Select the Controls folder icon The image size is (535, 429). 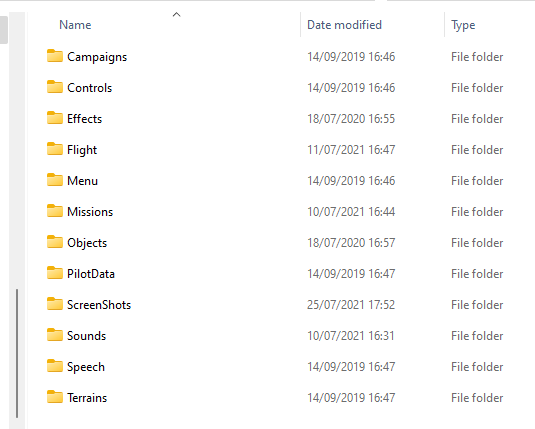(55, 87)
